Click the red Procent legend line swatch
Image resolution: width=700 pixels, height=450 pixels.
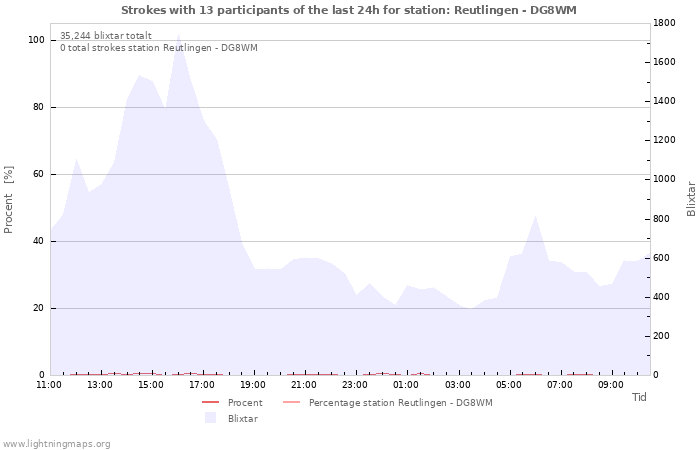(x=210, y=403)
